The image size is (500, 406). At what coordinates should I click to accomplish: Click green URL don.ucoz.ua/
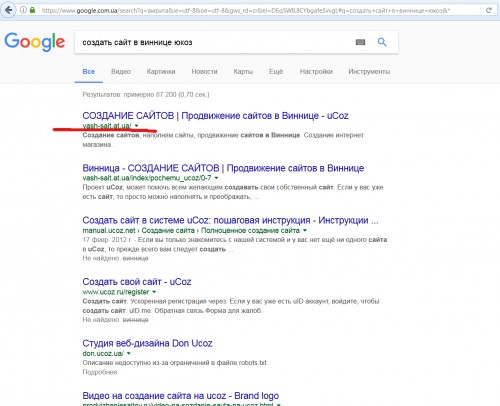[x=103, y=353]
